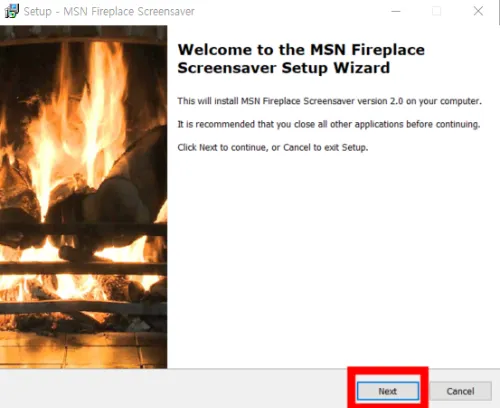Continue installation with the Next button
Screen dimensions: 500x408
[x=388, y=391]
